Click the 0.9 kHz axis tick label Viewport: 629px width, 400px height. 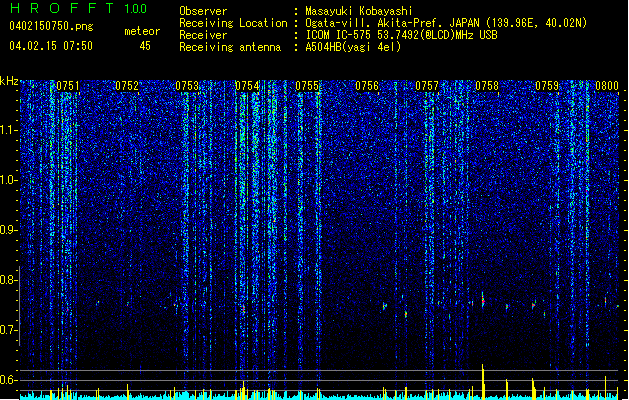click(x=9, y=230)
